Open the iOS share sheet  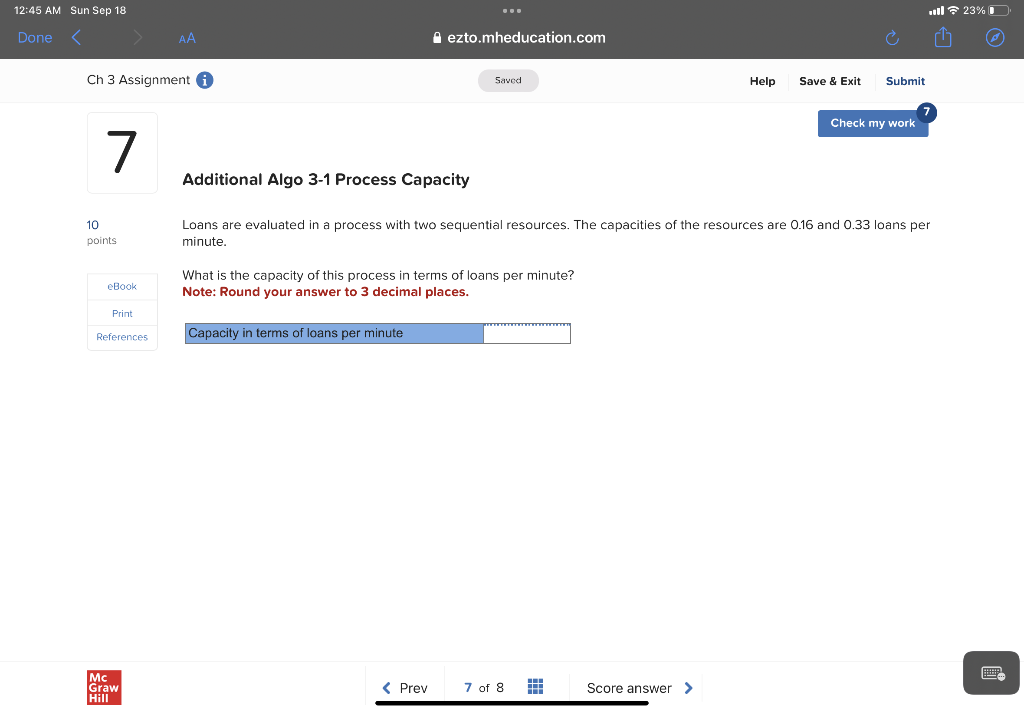[x=942, y=37]
